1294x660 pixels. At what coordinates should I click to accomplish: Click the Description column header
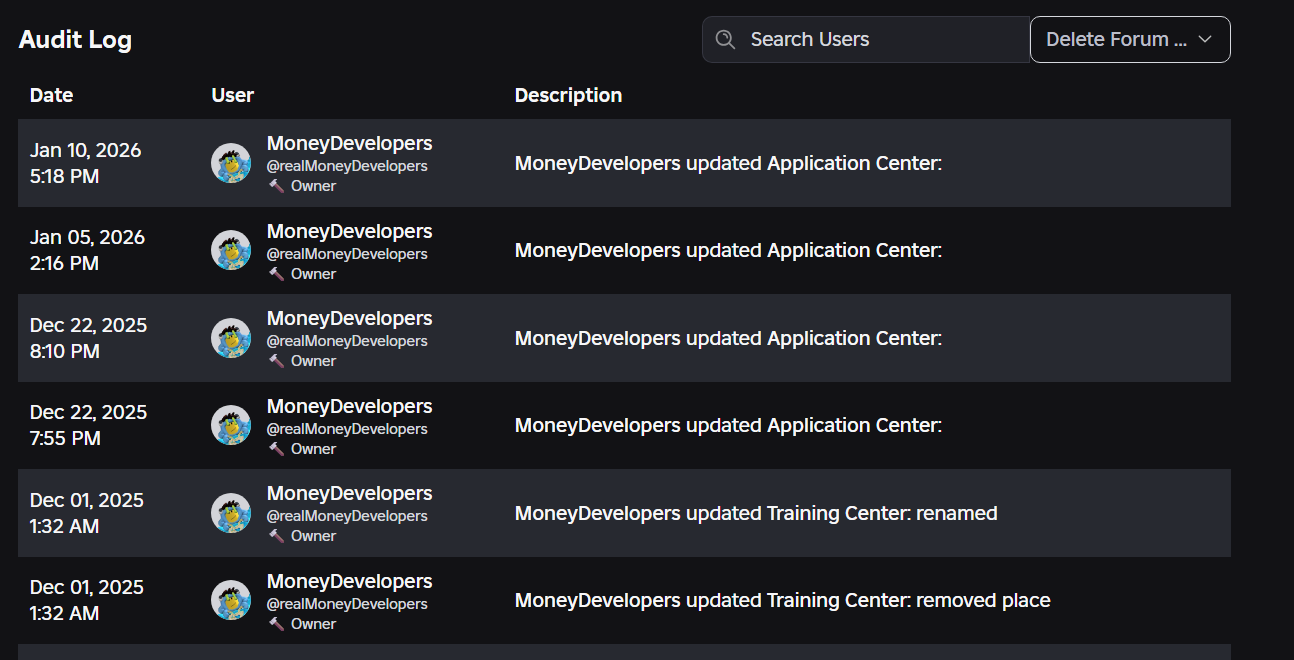(x=568, y=95)
